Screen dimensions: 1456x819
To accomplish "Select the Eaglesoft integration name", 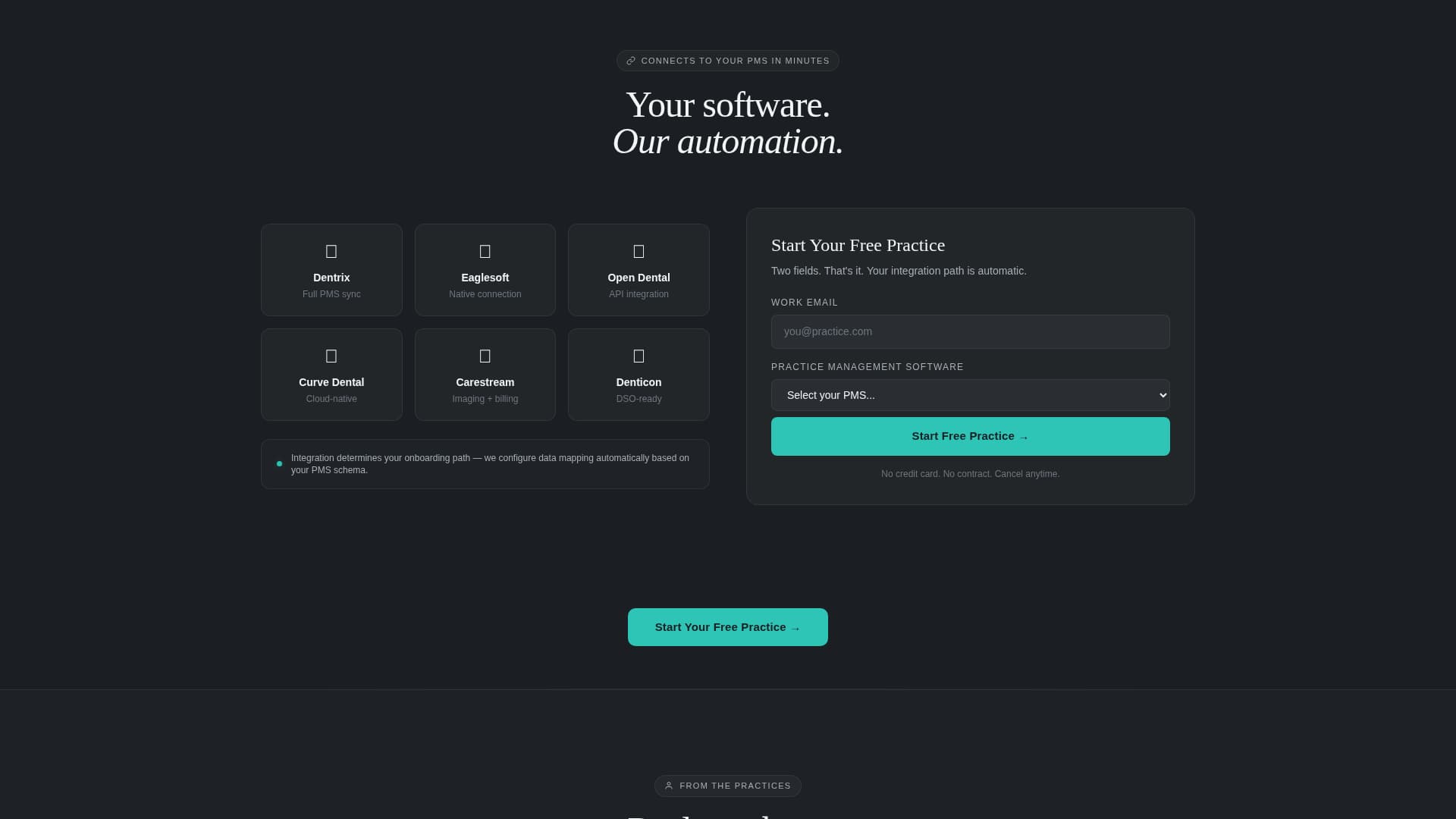I will point(485,278).
